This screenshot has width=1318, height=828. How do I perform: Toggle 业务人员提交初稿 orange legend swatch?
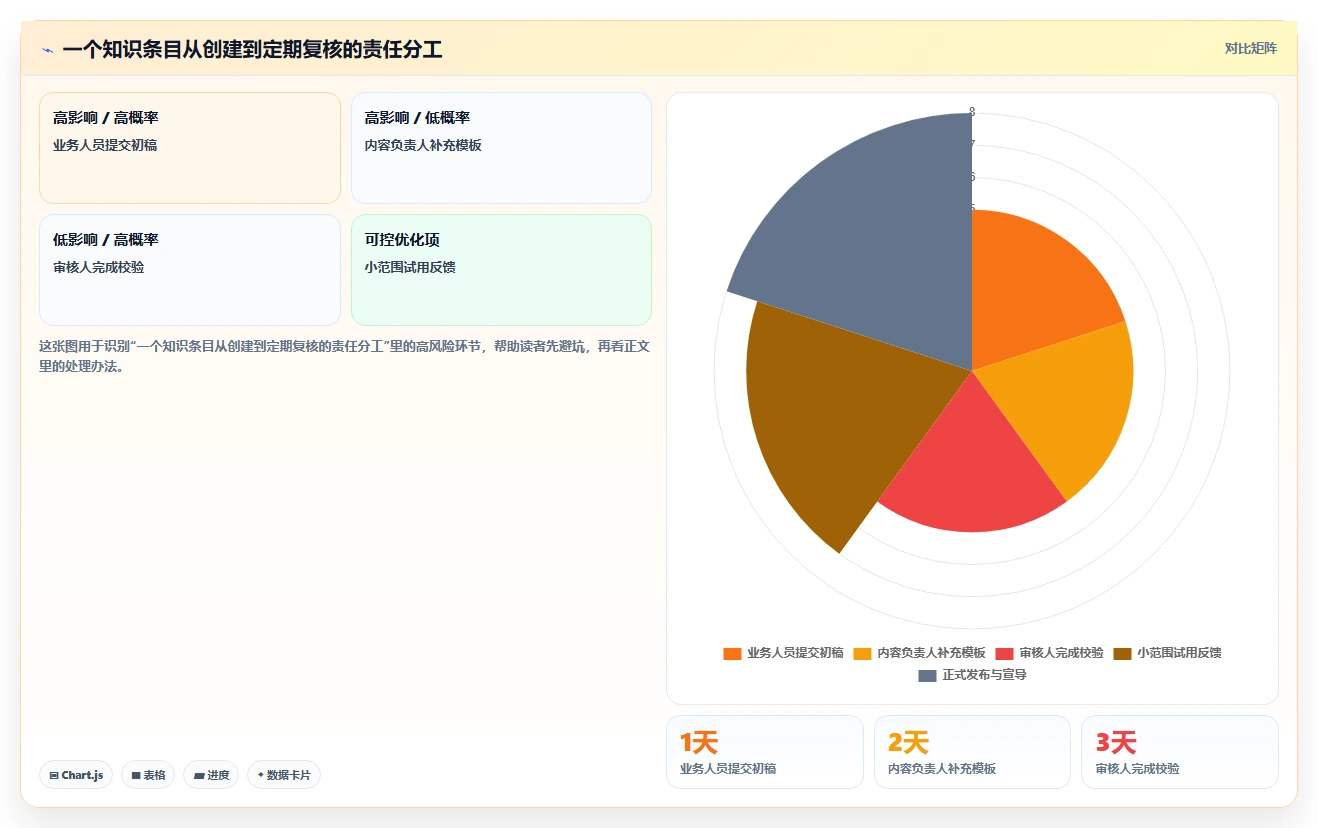tap(732, 653)
